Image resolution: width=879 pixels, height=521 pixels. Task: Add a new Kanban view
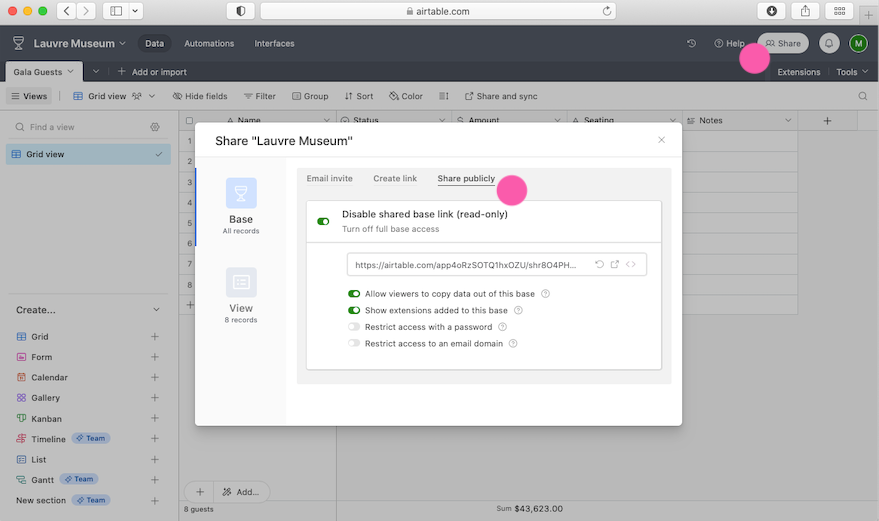pos(155,418)
